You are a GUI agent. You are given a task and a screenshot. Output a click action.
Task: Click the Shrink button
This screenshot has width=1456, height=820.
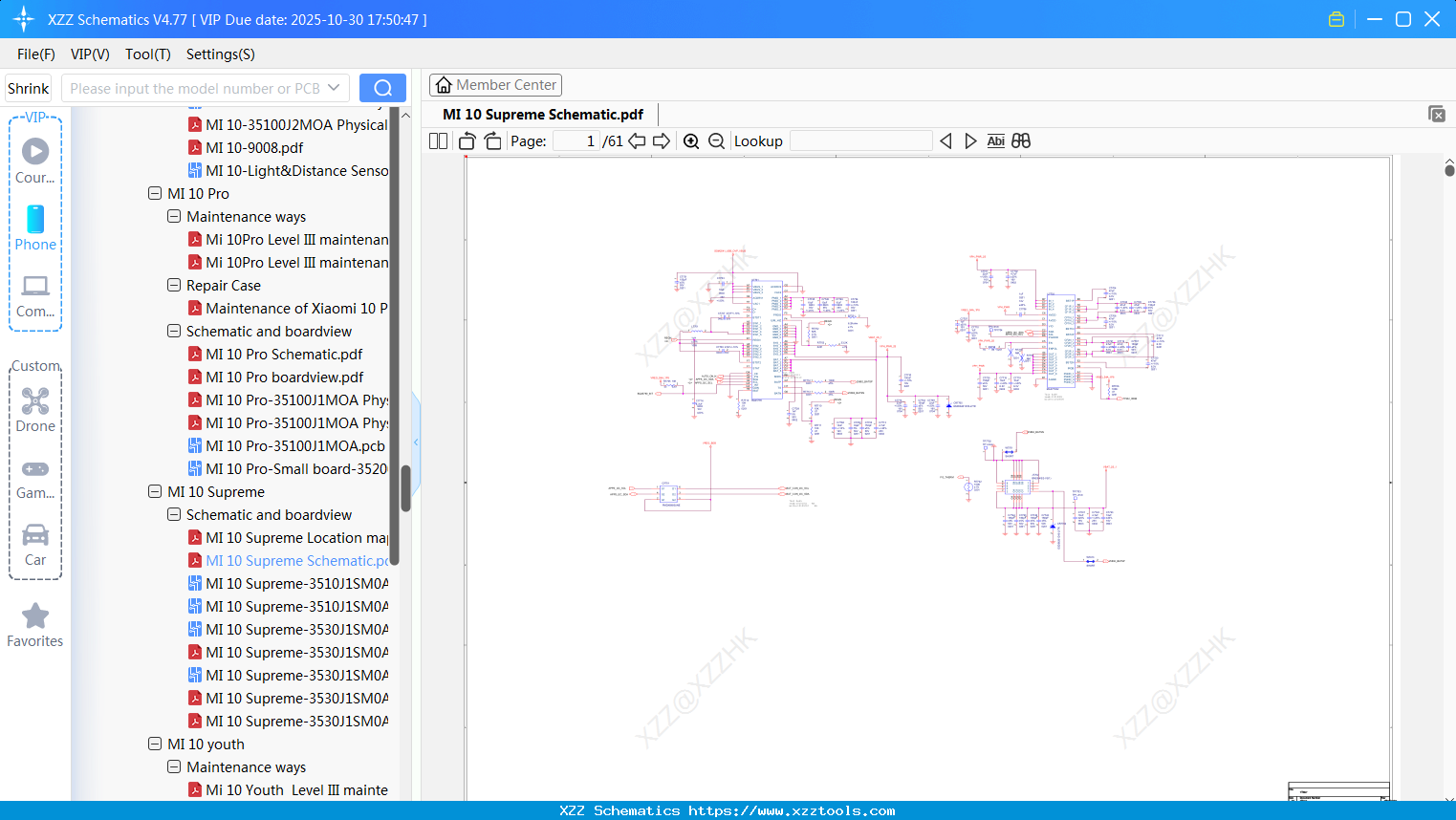click(x=28, y=87)
